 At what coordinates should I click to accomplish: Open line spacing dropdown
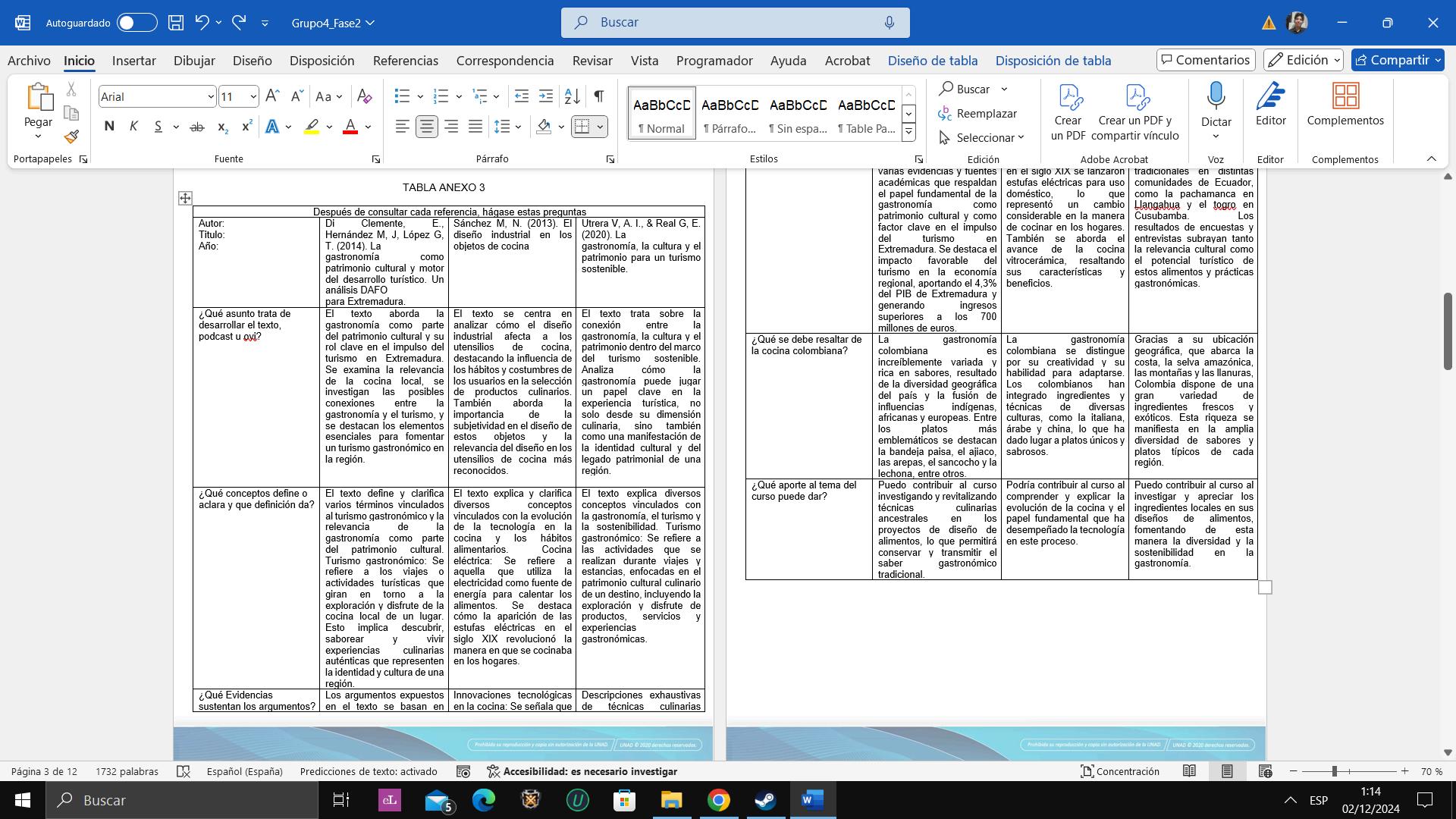coord(518,127)
